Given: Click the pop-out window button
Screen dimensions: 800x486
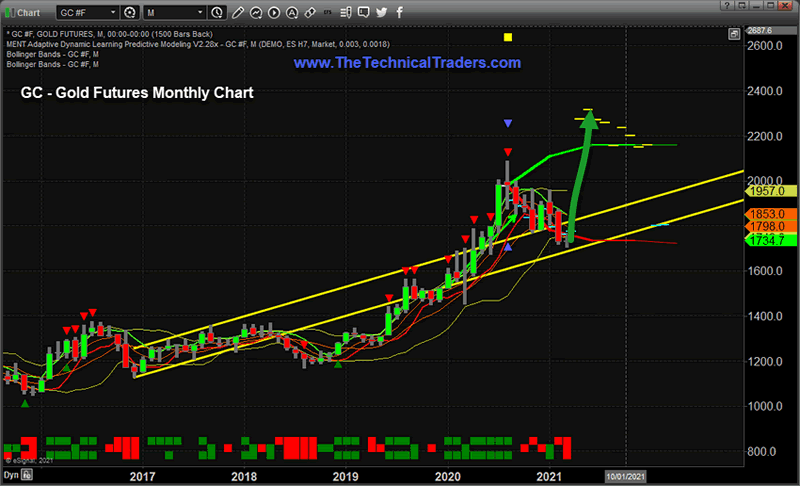Looking at the screenshot, I should coord(742,6).
